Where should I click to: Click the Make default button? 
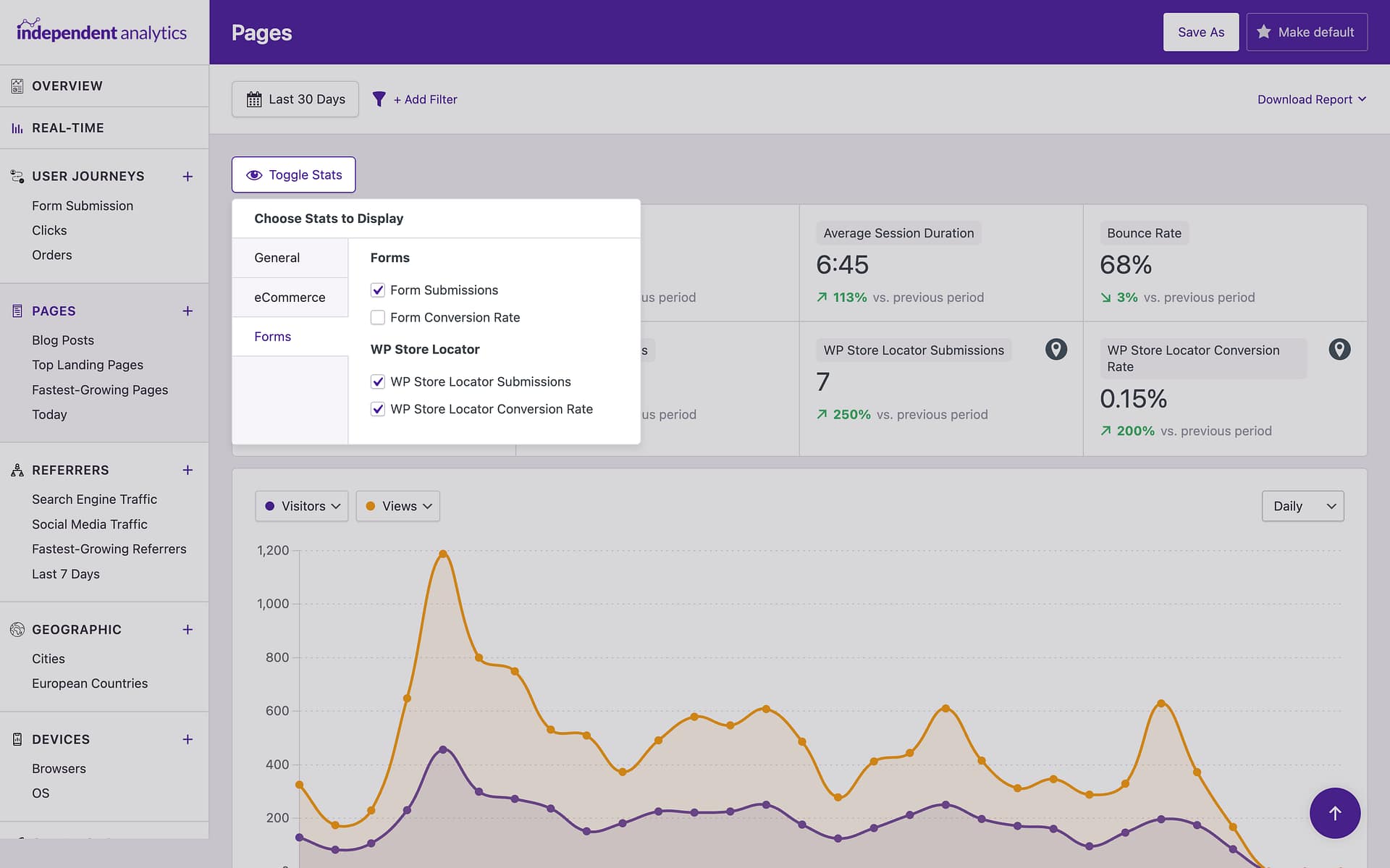(x=1307, y=32)
